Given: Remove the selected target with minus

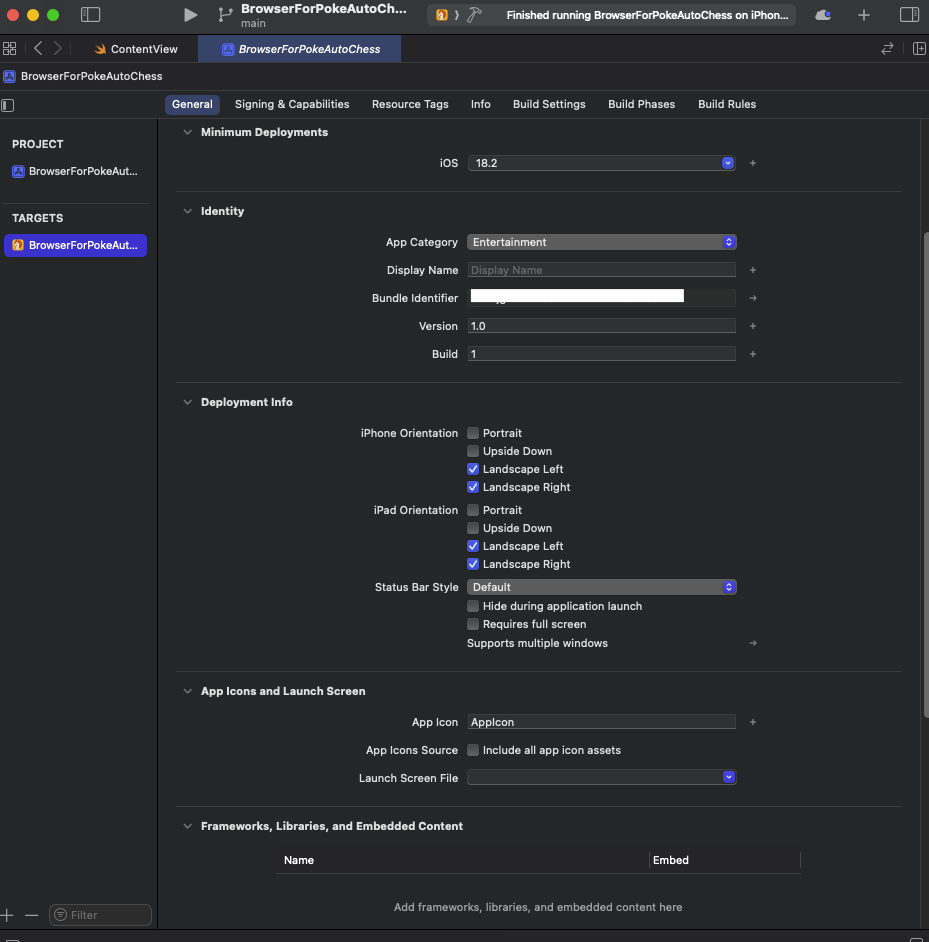Looking at the screenshot, I should 32,916.
